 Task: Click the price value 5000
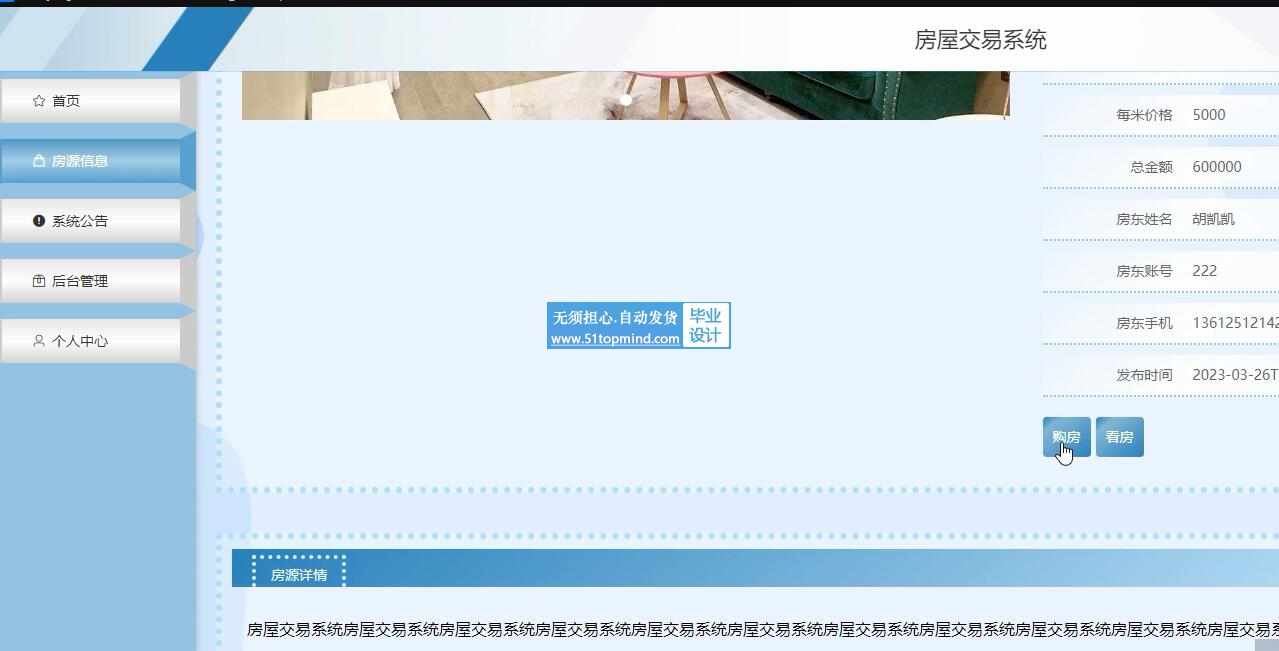point(1209,115)
